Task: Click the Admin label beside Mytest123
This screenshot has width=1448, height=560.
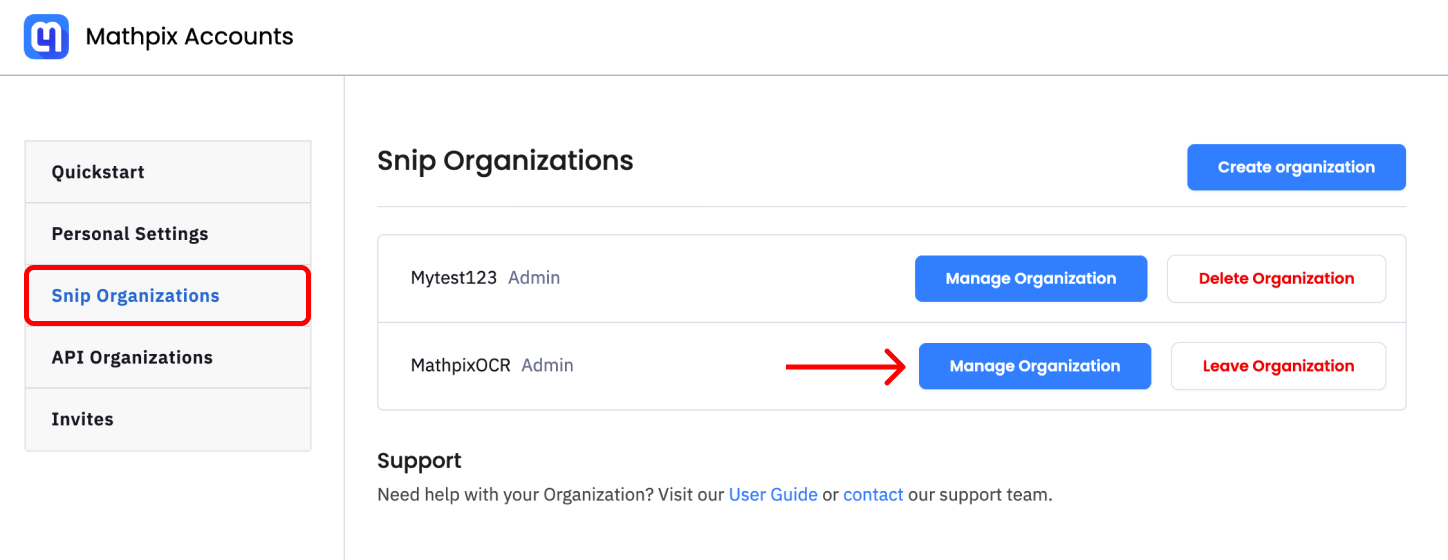Action: 534,278
